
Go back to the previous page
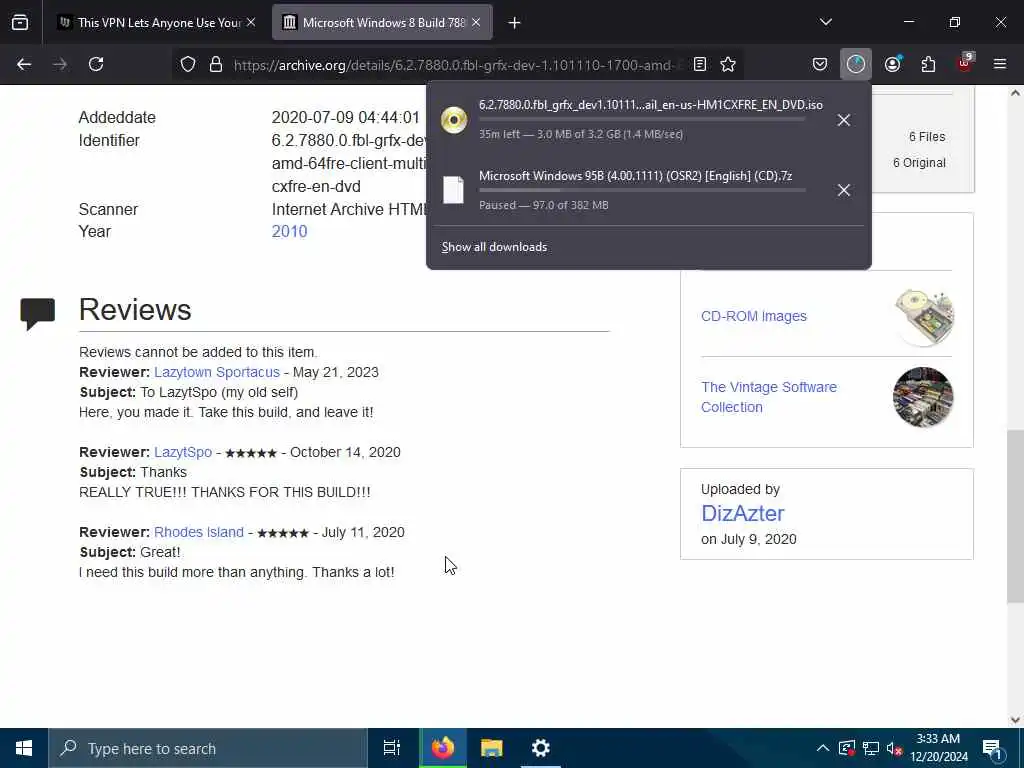coord(24,64)
